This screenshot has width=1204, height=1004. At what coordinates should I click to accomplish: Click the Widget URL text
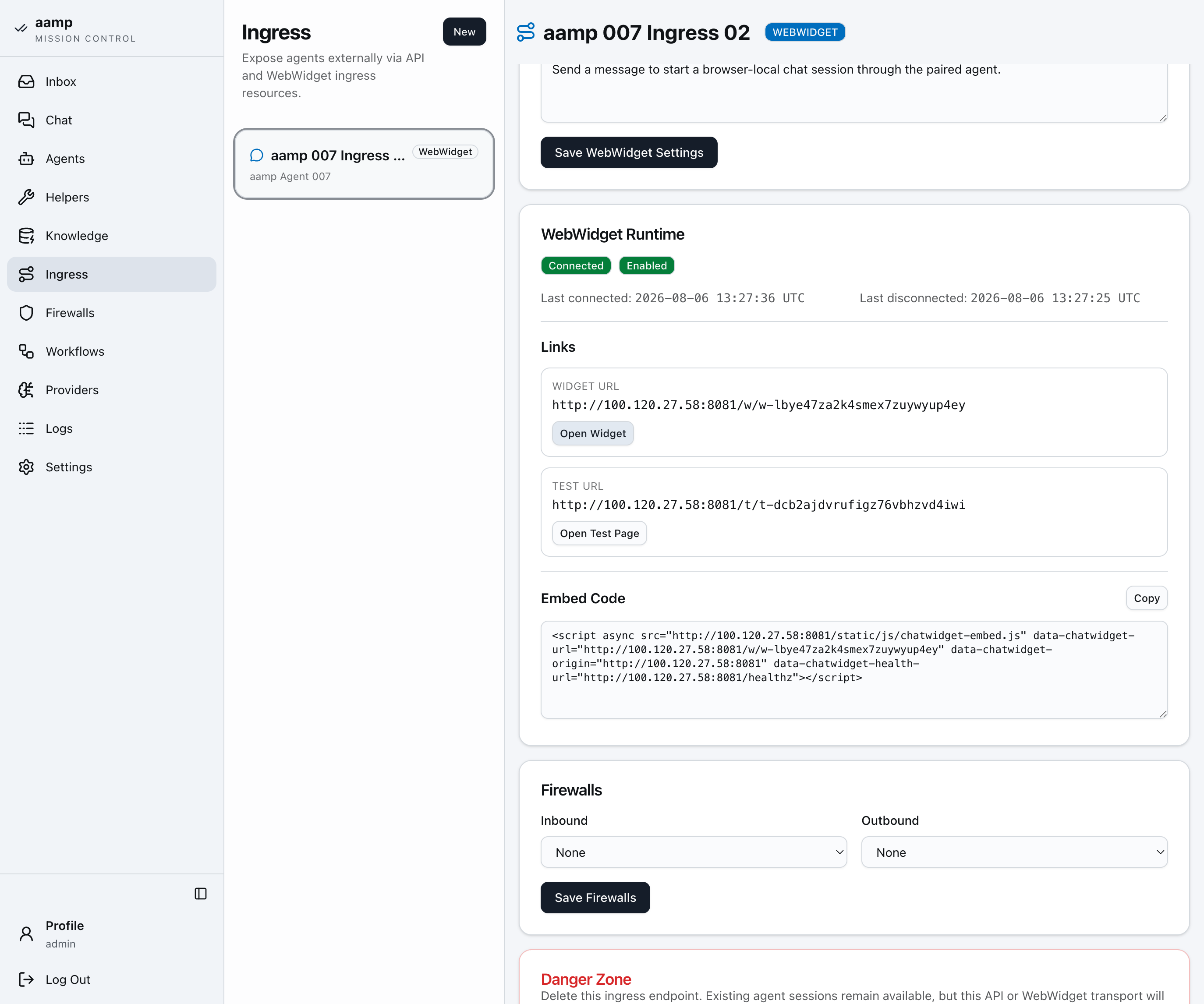point(758,405)
